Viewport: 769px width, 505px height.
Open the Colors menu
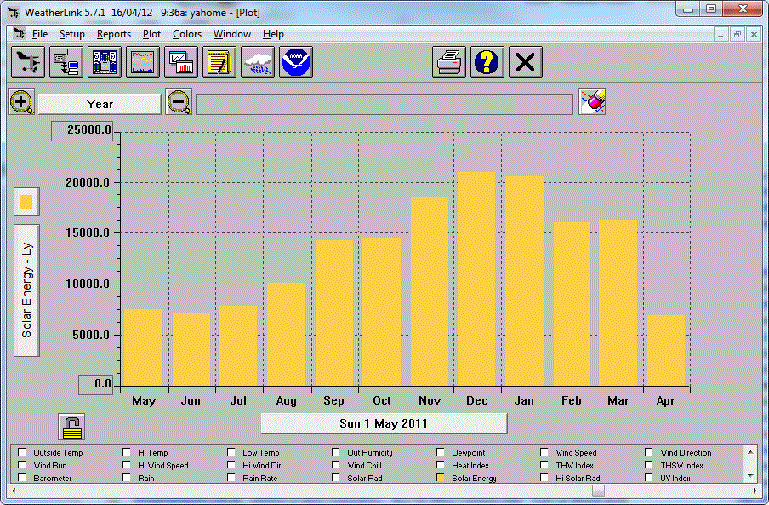click(187, 34)
